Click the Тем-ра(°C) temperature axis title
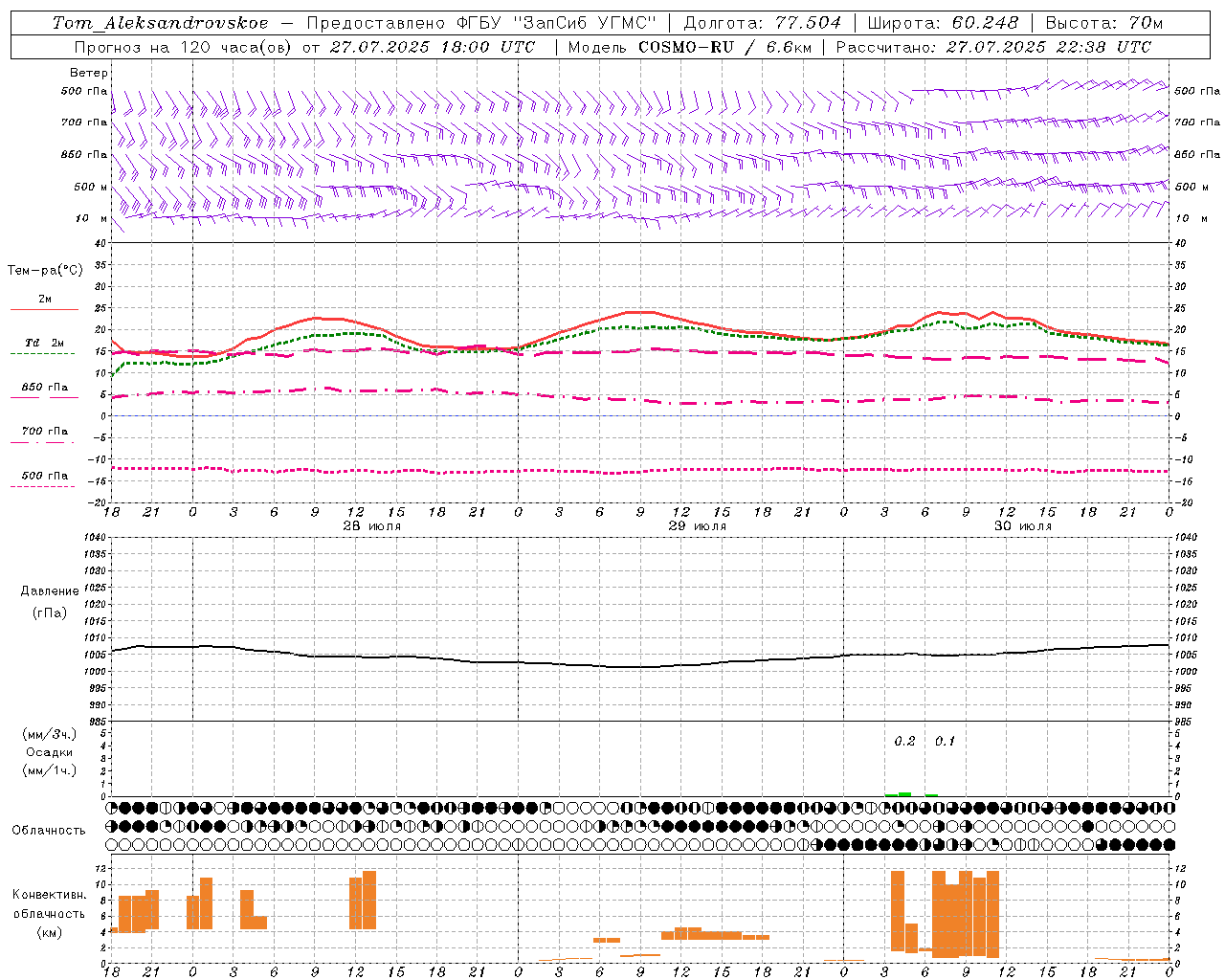Image resolution: width=1225 pixels, height=980 pixels. 45,271
